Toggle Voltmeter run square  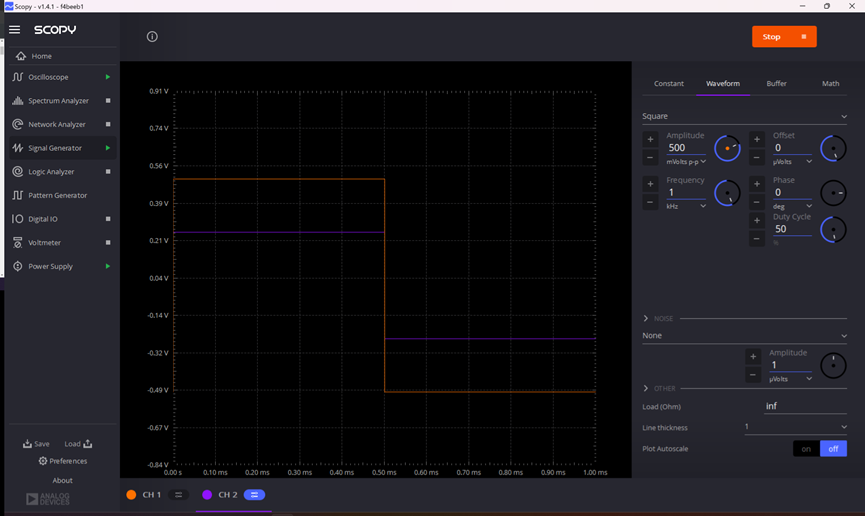click(108, 243)
